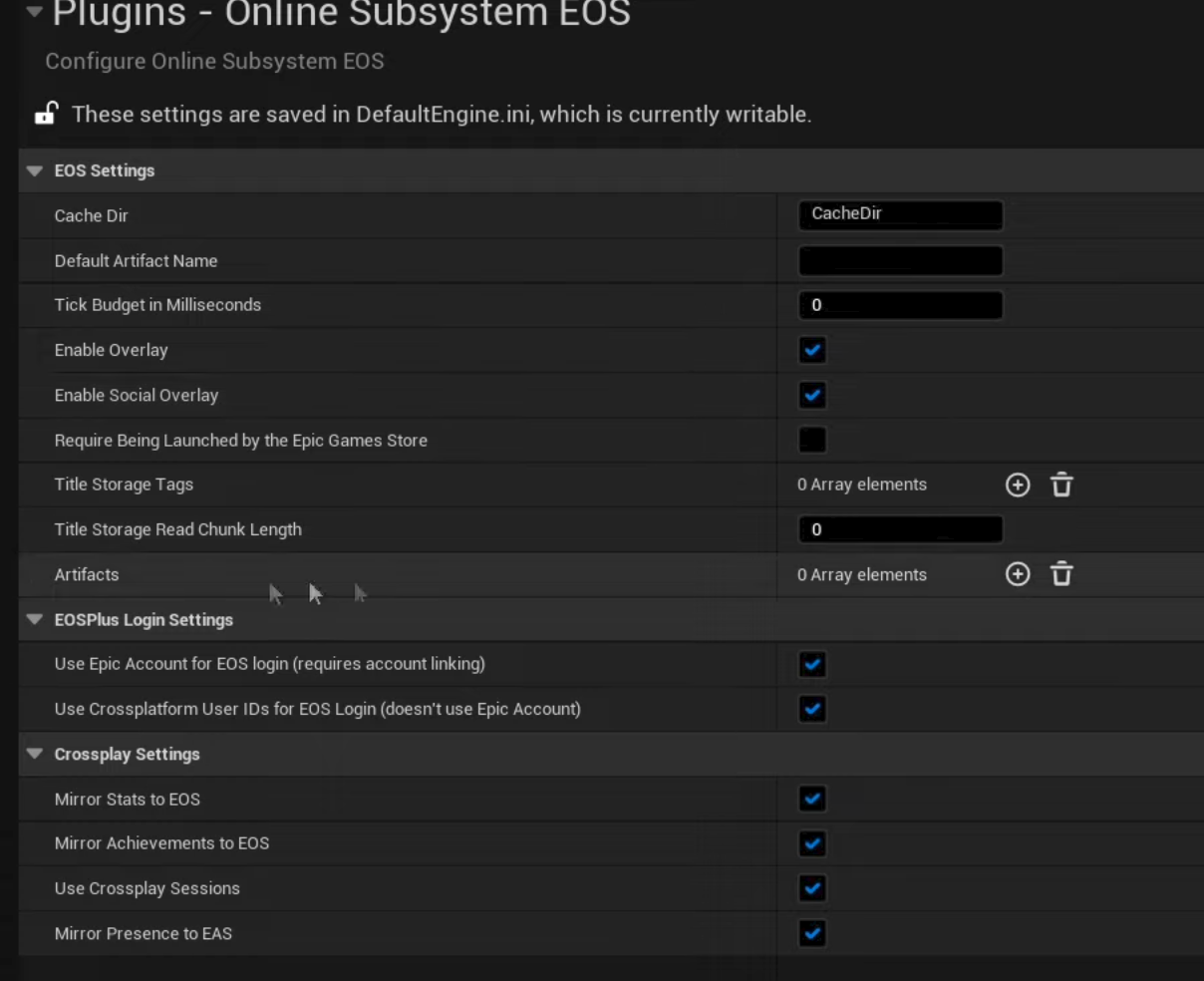Toggle Use Epic Account for EOS login

coord(812,664)
